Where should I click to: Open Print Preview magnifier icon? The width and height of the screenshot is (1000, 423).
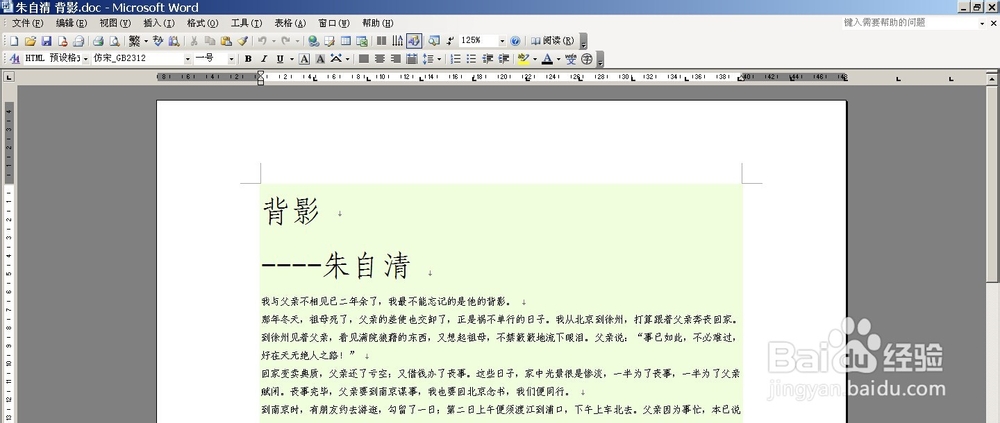click(115, 41)
